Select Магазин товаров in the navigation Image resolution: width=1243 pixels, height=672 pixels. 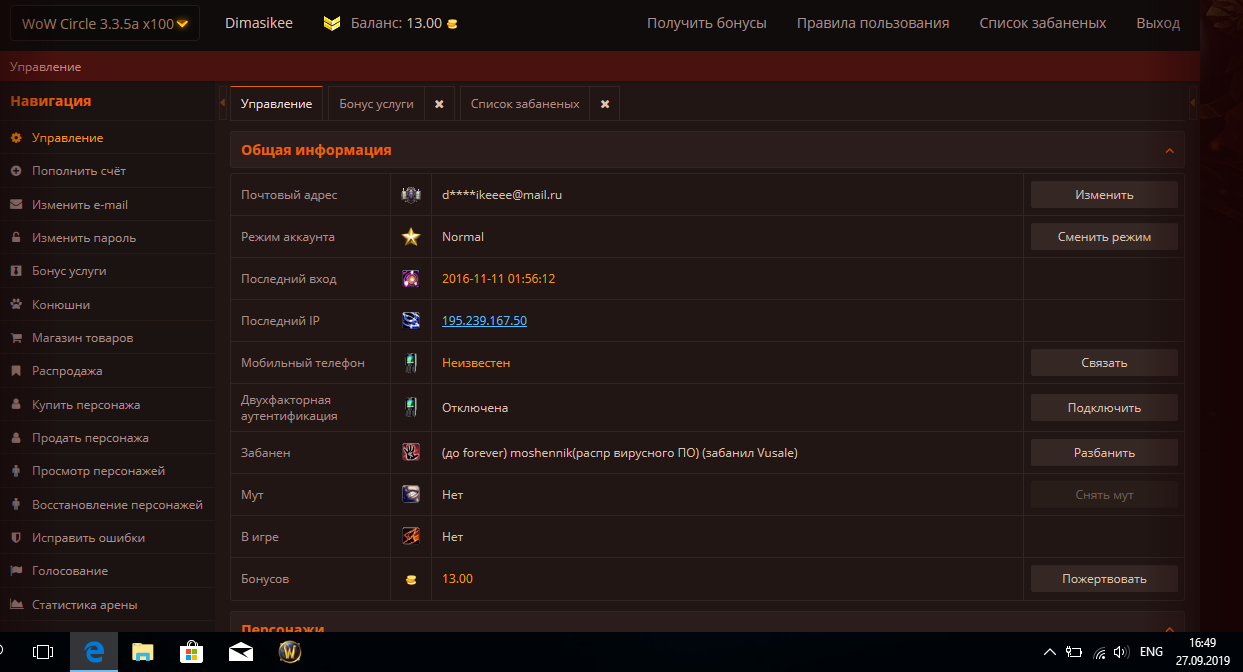(x=82, y=338)
